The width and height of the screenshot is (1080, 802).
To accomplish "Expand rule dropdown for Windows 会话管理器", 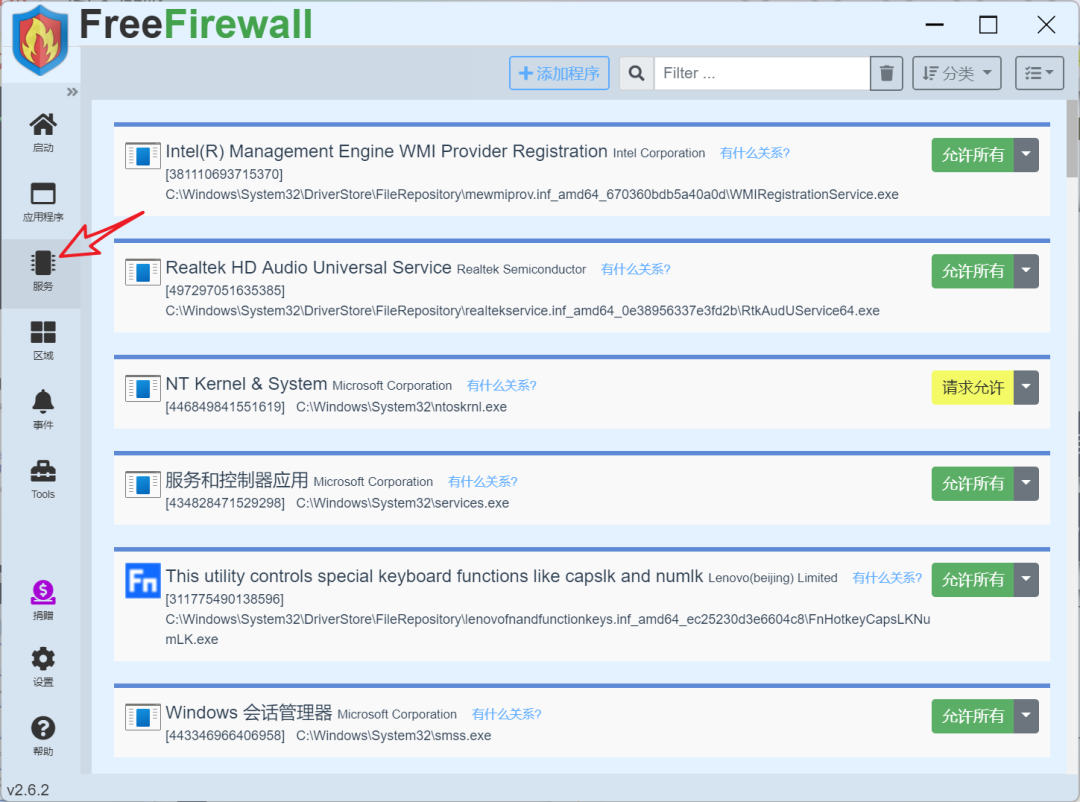I will (1026, 717).
